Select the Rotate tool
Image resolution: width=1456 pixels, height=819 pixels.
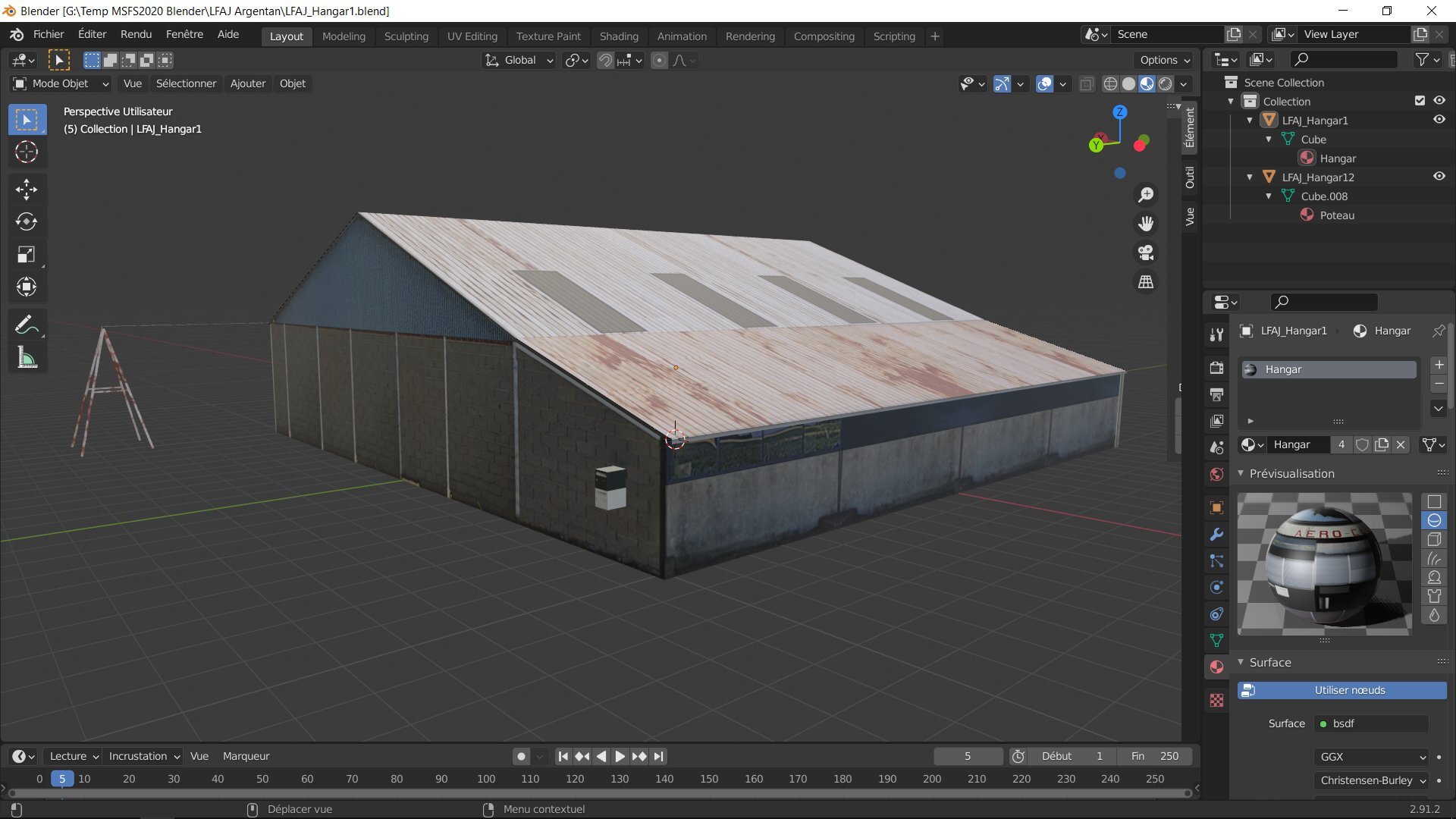click(27, 221)
